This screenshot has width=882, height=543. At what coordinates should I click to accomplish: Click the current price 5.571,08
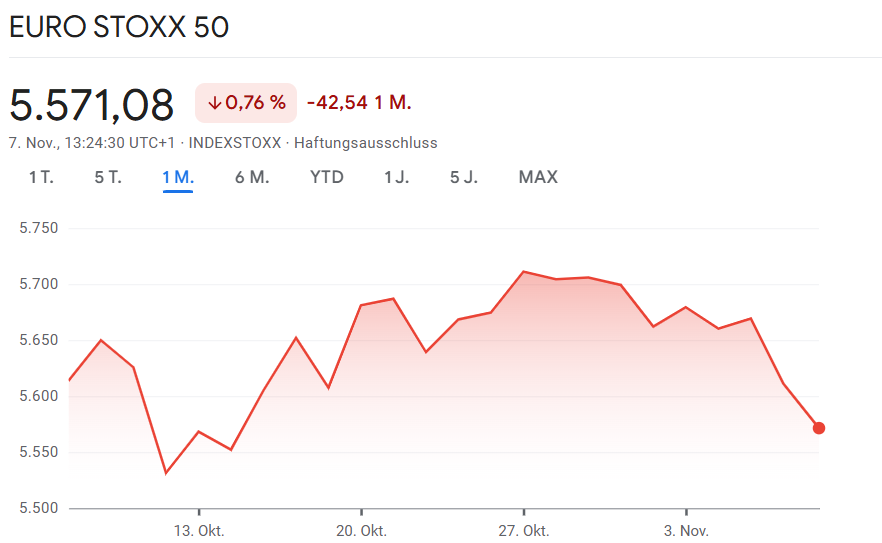pos(92,104)
